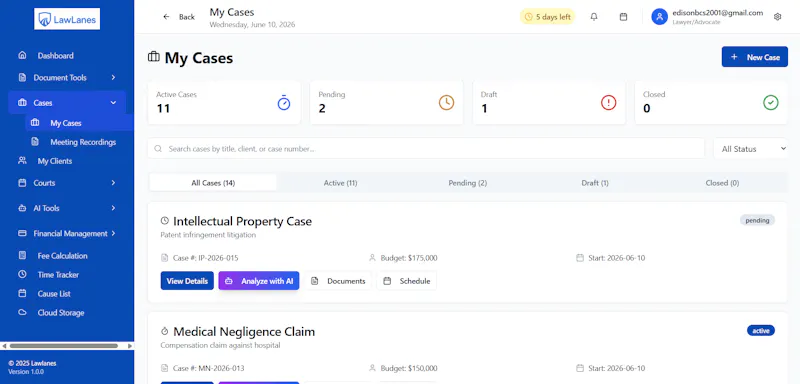Click Medical Negligence Claim title
This screenshot has height=384, width=800.
(244, 331)
